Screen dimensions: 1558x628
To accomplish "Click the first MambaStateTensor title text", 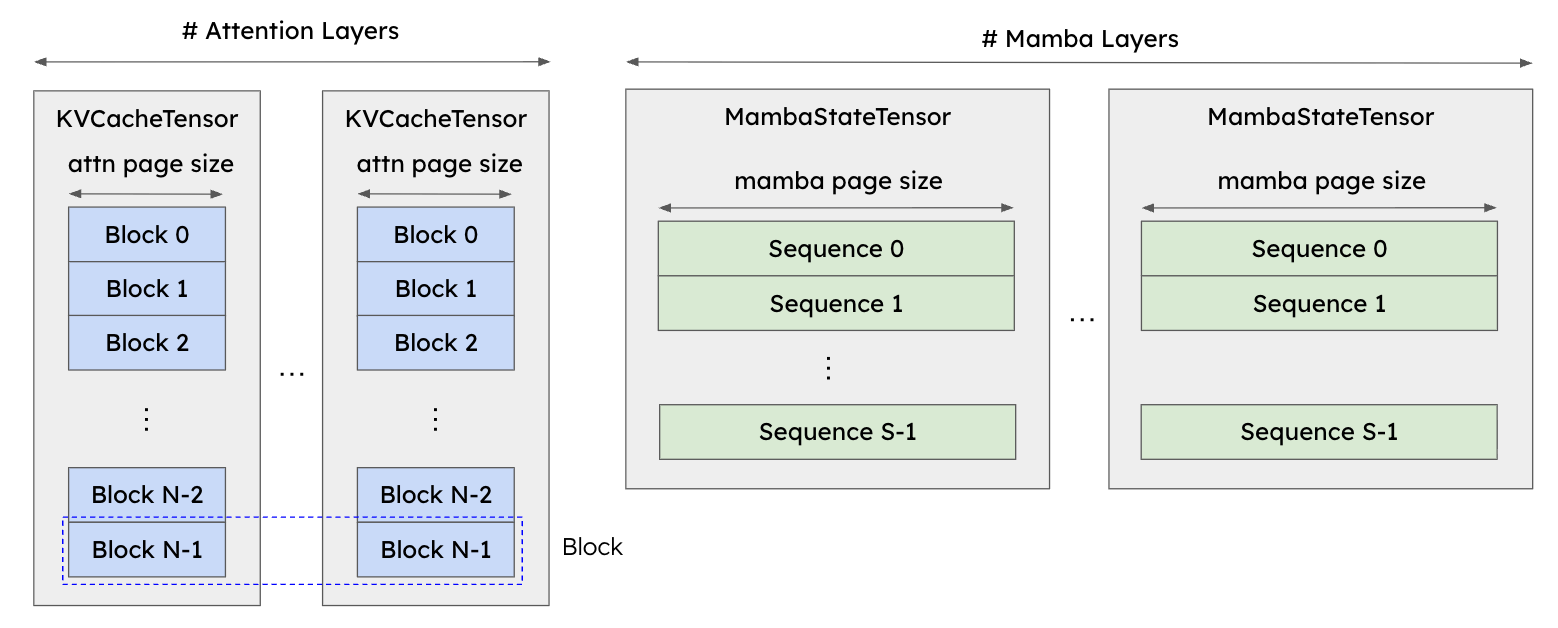I will point(837,117).
